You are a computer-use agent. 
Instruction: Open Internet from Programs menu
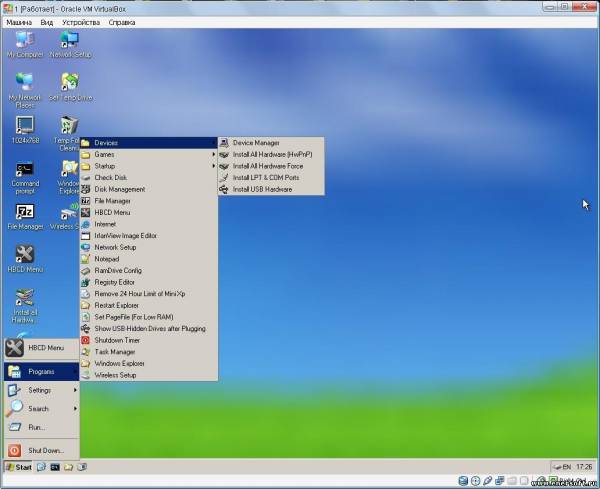click(149, 224)
